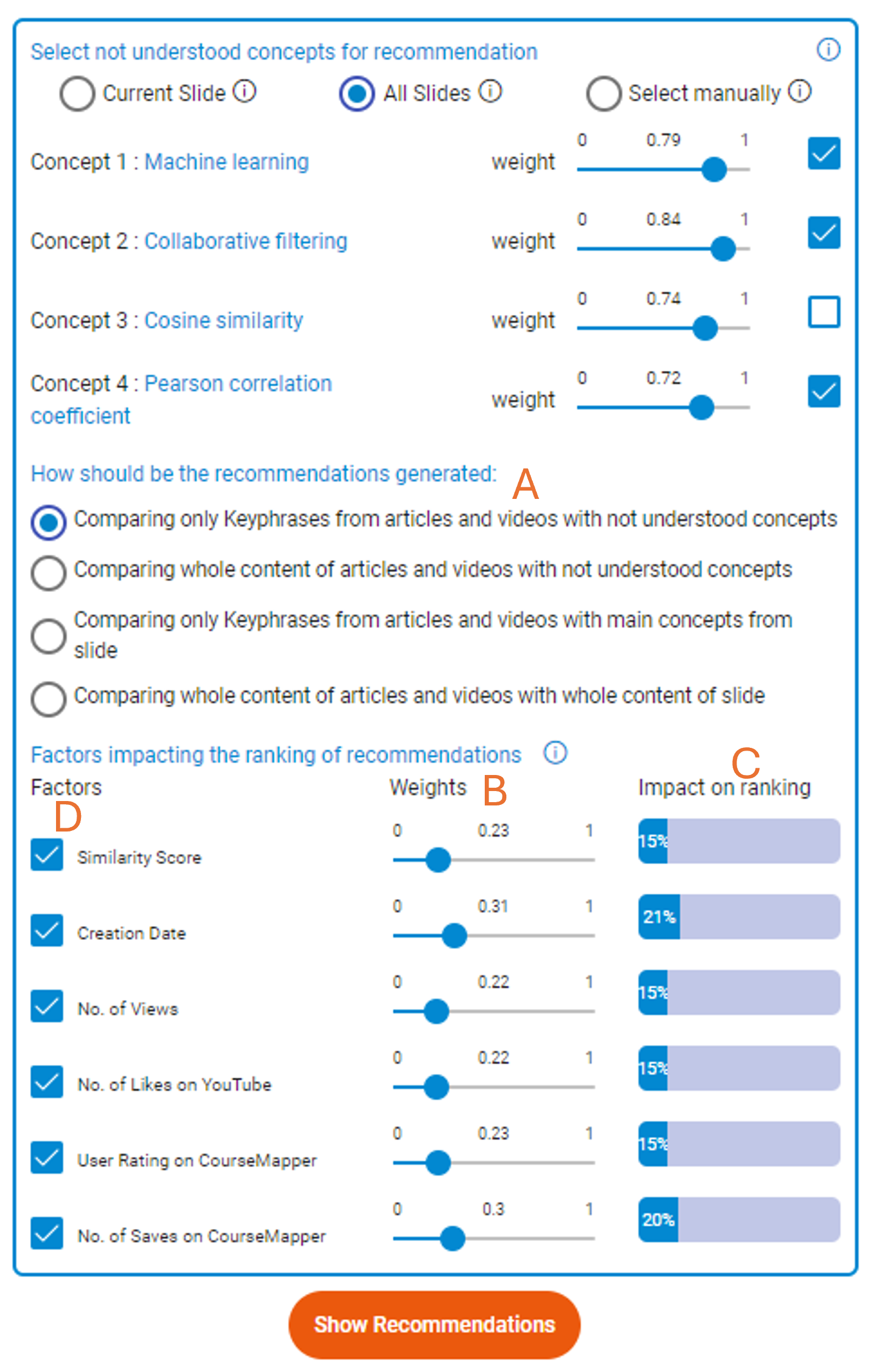Viewport: 873px width, 1372px height.
Task: Click info icon beside ranking factors heading
Action: pyautogui.click(x=555, y=753)
